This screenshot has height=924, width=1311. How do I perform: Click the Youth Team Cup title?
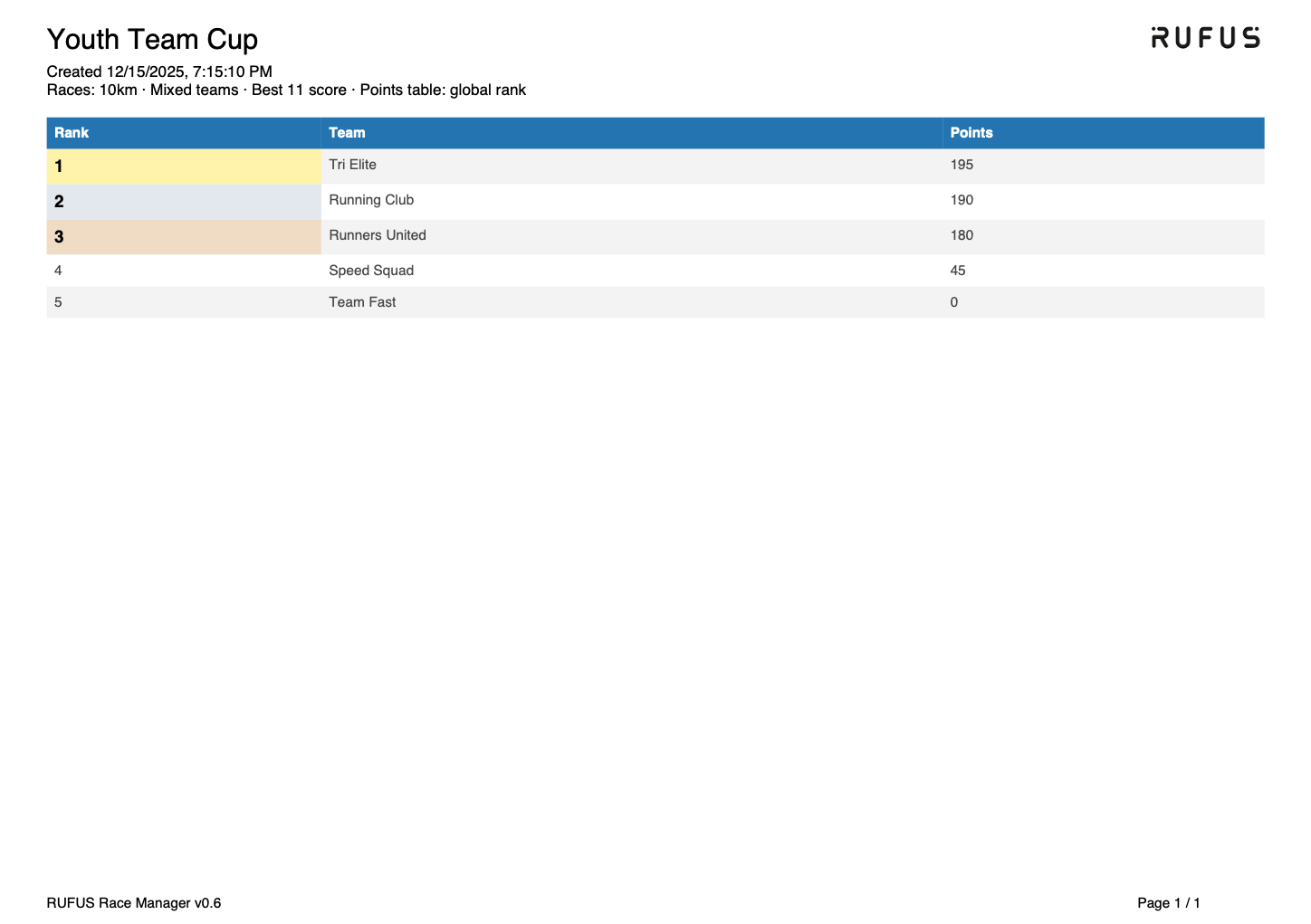pos(152,40)
